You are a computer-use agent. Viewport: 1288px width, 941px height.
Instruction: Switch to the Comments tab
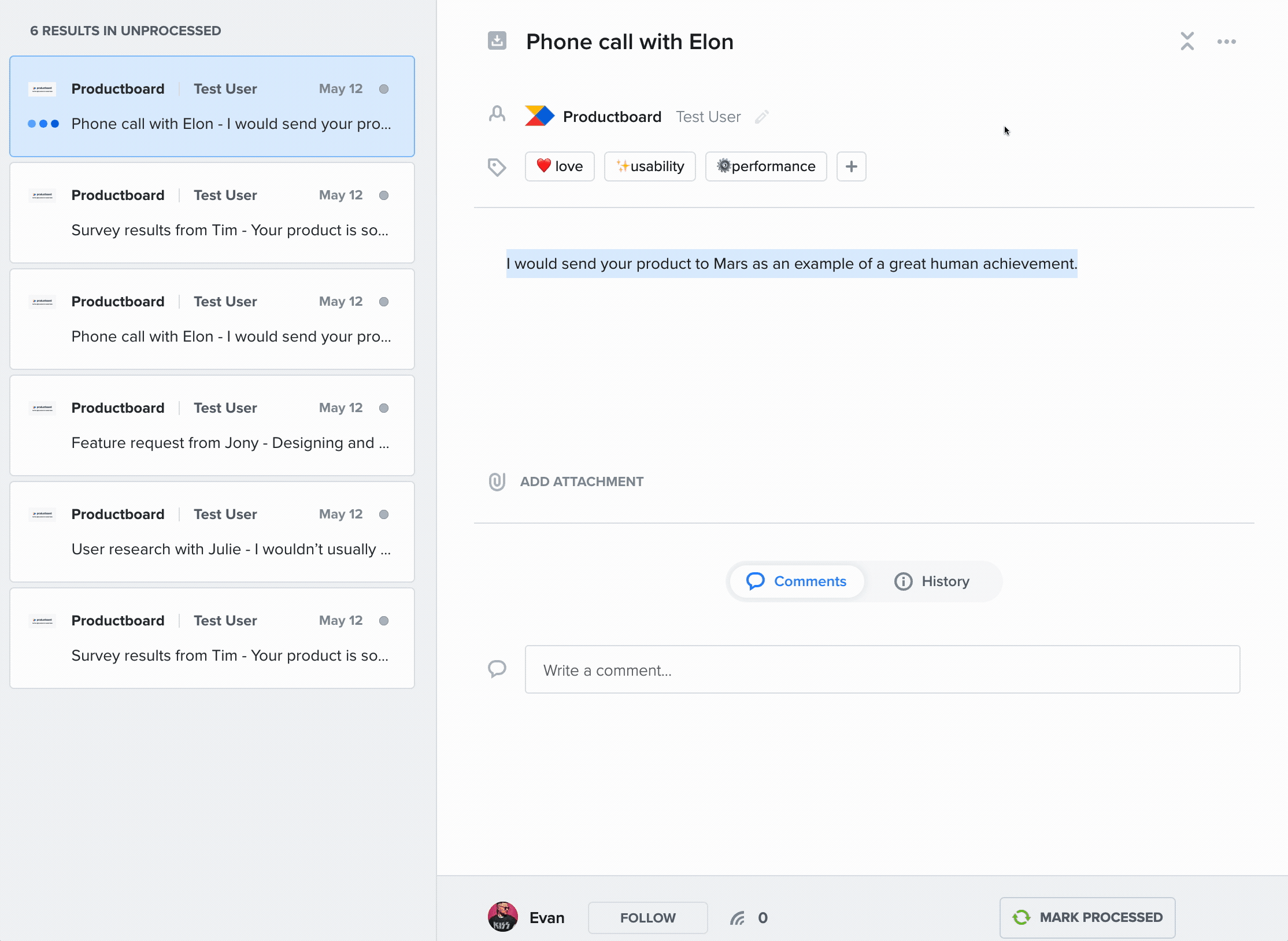pyautogui.click(x=796, y=581)
